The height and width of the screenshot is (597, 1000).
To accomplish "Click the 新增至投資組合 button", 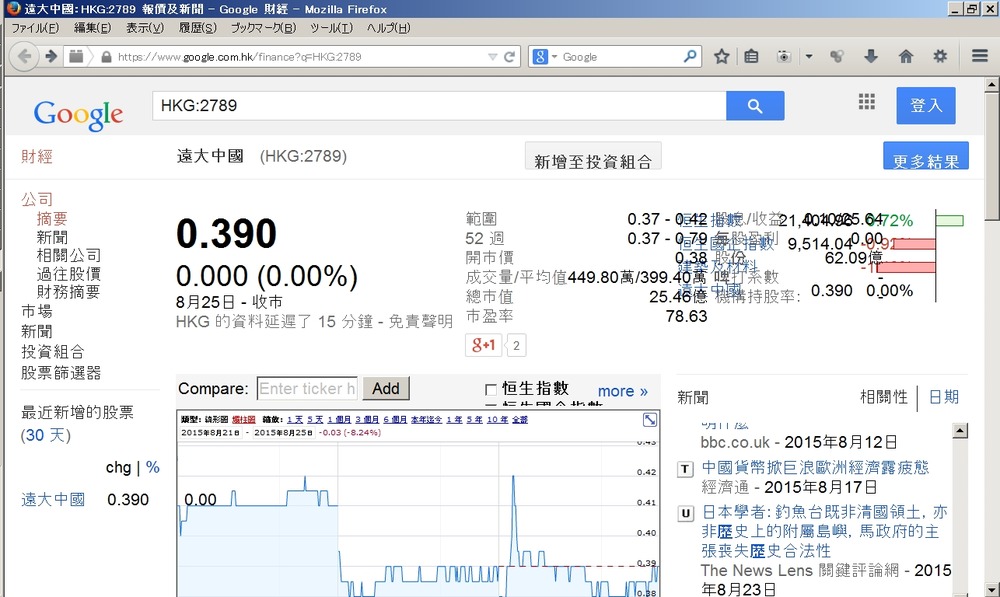I will point(593,156).
